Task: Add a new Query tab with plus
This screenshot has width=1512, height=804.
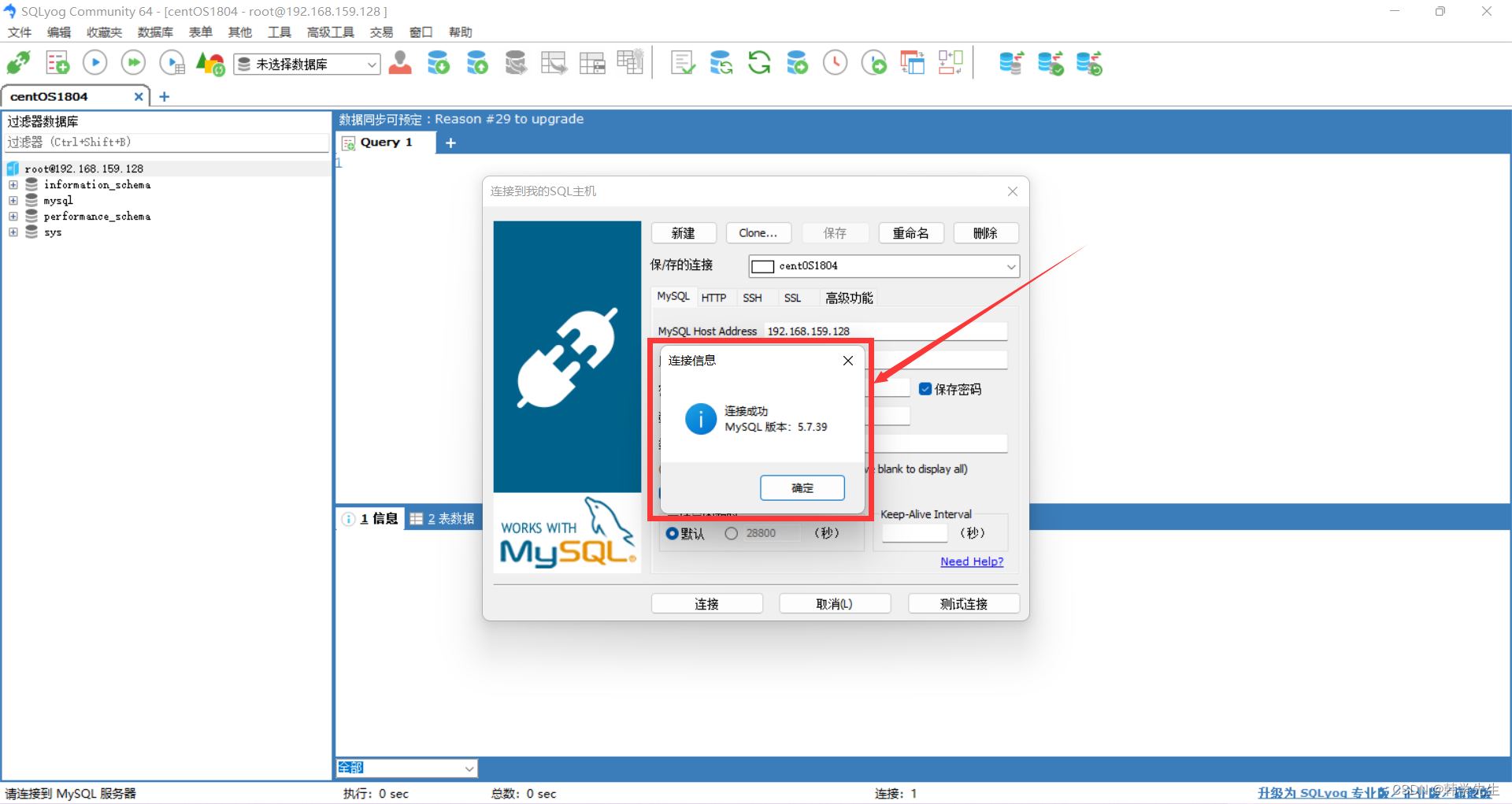Action: pyautogui.click(x=450, y=143)
